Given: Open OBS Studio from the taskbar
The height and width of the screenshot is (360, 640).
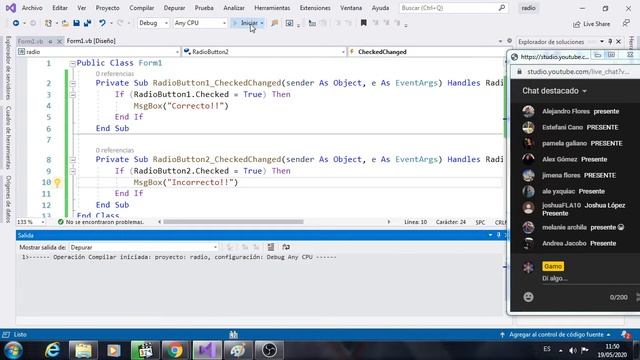Looking at the screenshot, I should (269, 350).
